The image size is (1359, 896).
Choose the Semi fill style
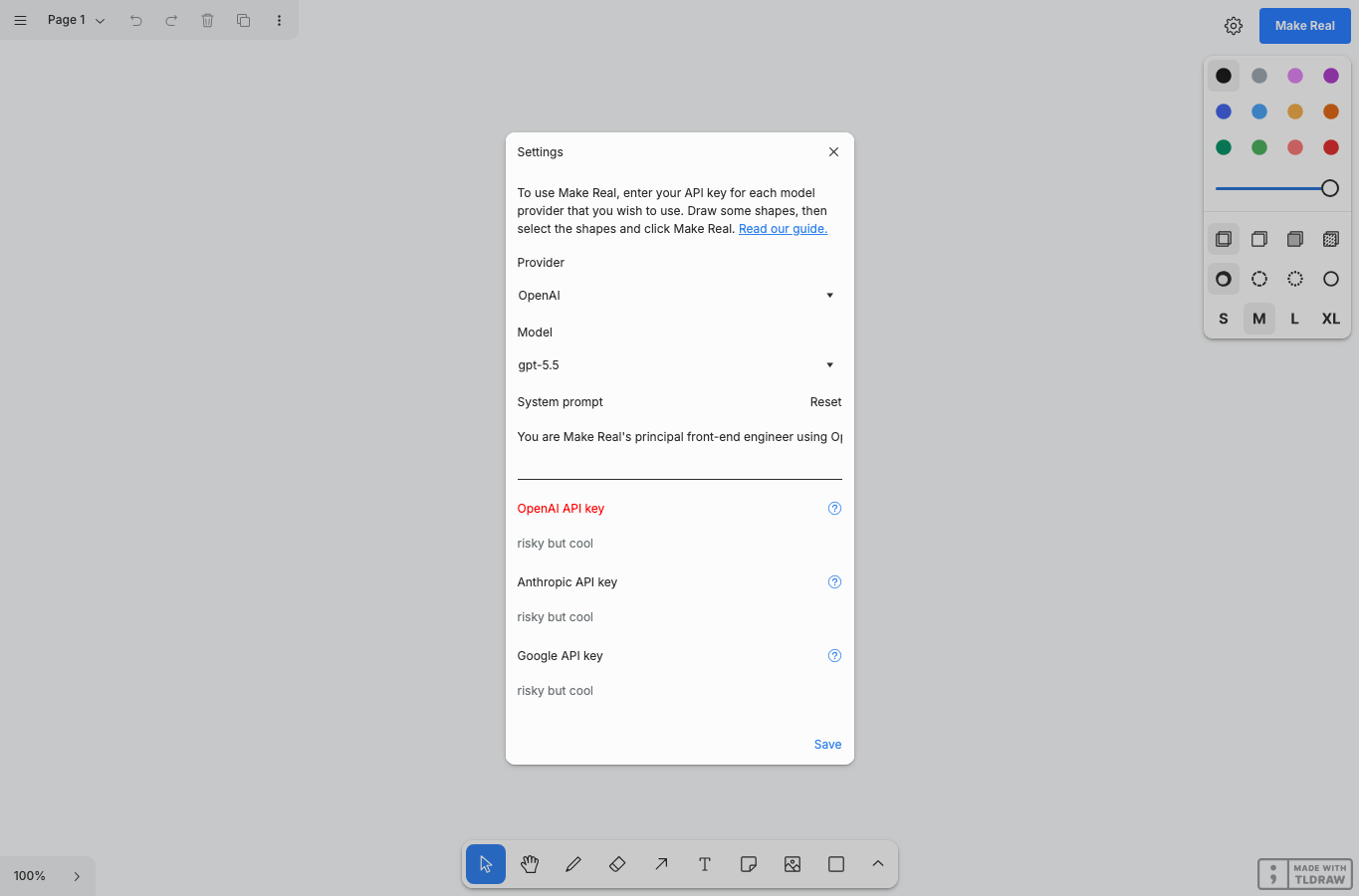pos(1259,239)
